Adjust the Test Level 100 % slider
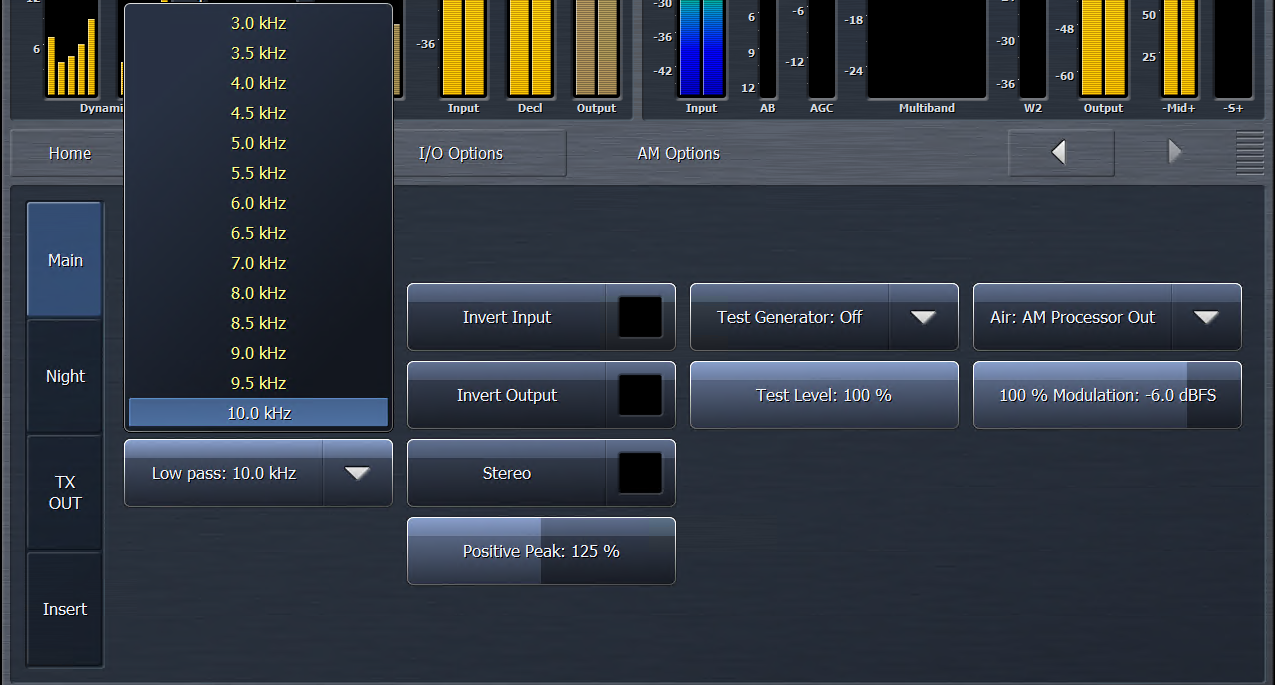 (x=824, y=395)
